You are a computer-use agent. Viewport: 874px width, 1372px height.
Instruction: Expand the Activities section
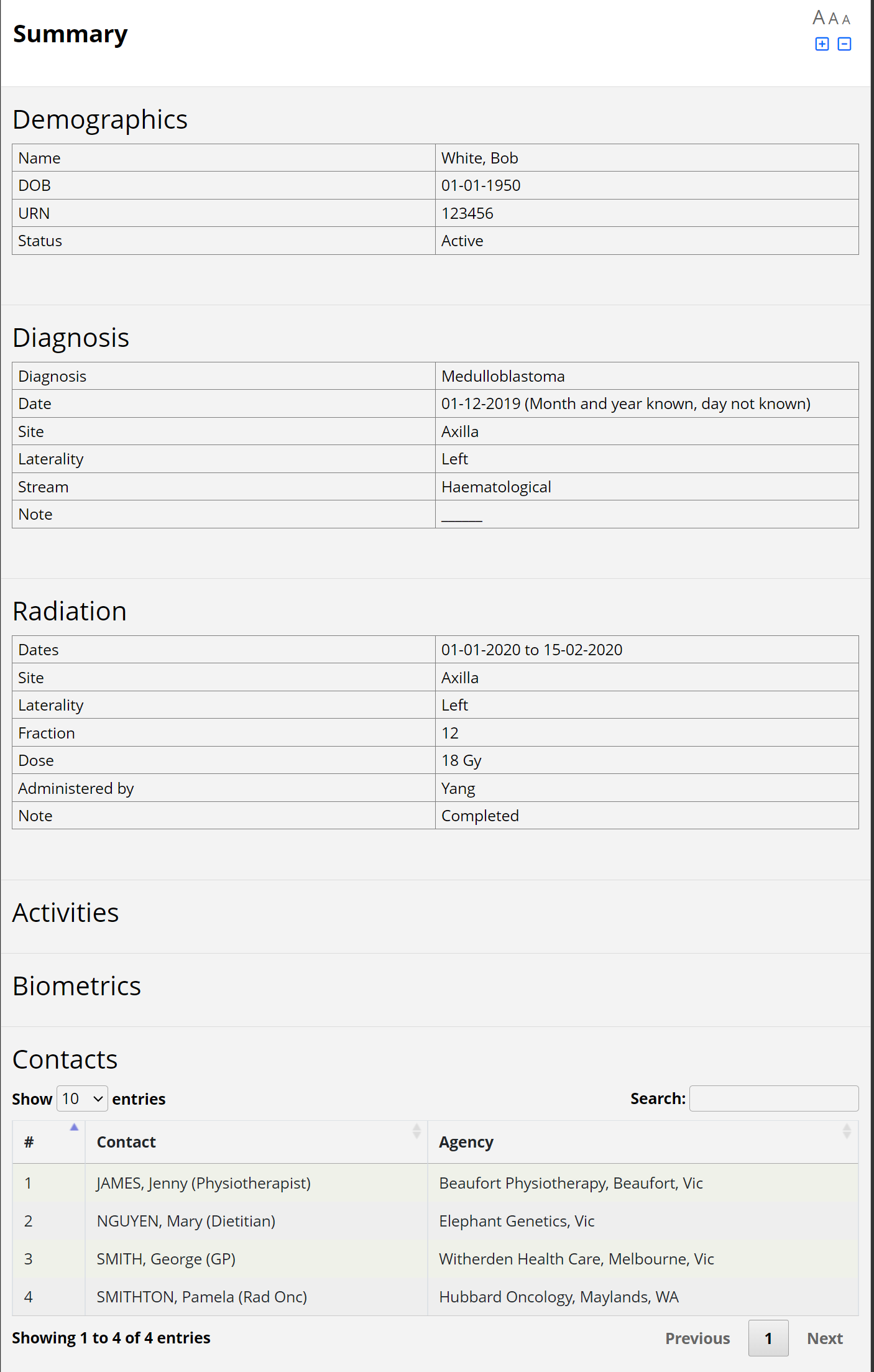65,913
